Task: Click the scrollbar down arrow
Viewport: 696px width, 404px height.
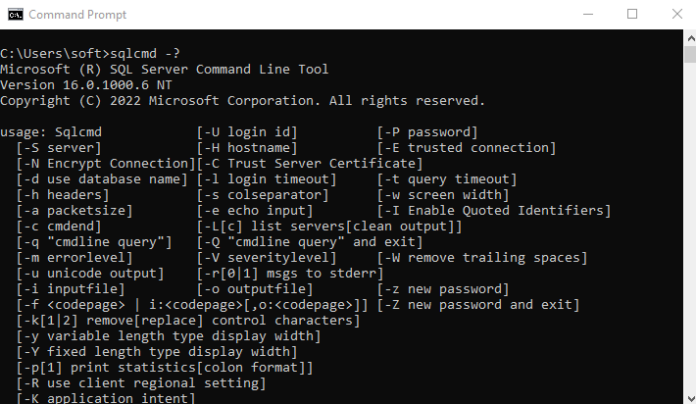Action: pos(687,396)
